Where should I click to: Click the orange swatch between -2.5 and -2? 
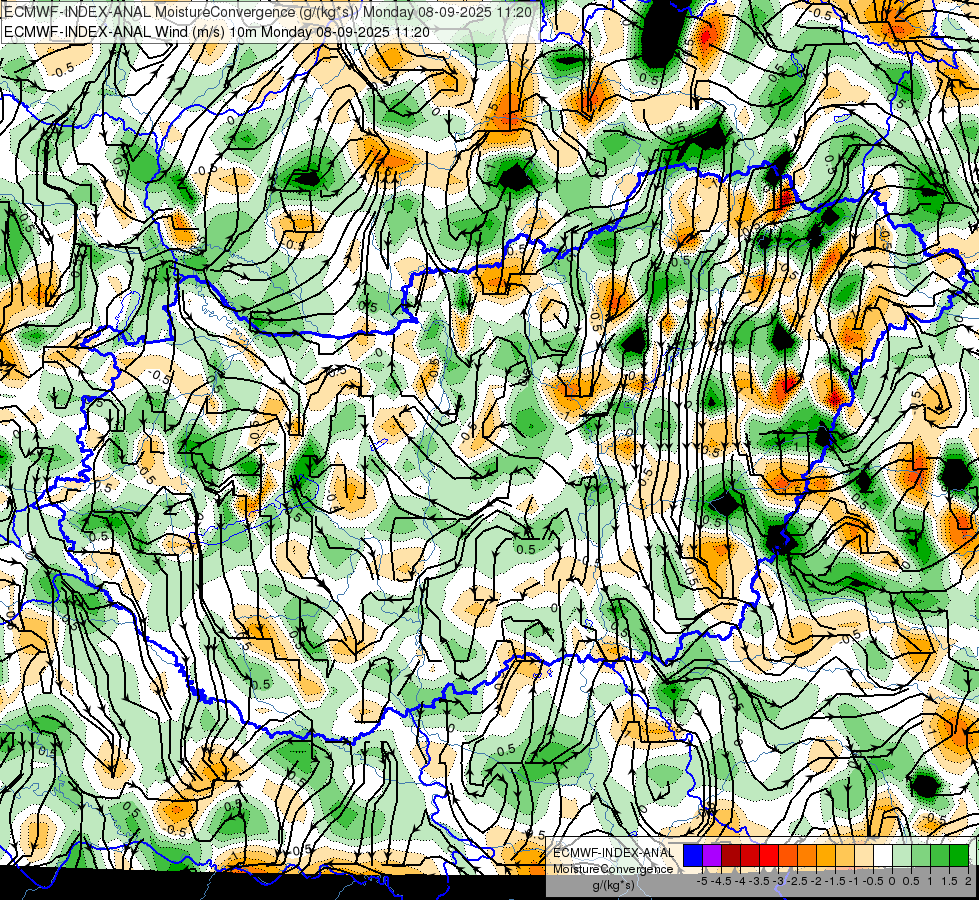[x=807, y=856]
